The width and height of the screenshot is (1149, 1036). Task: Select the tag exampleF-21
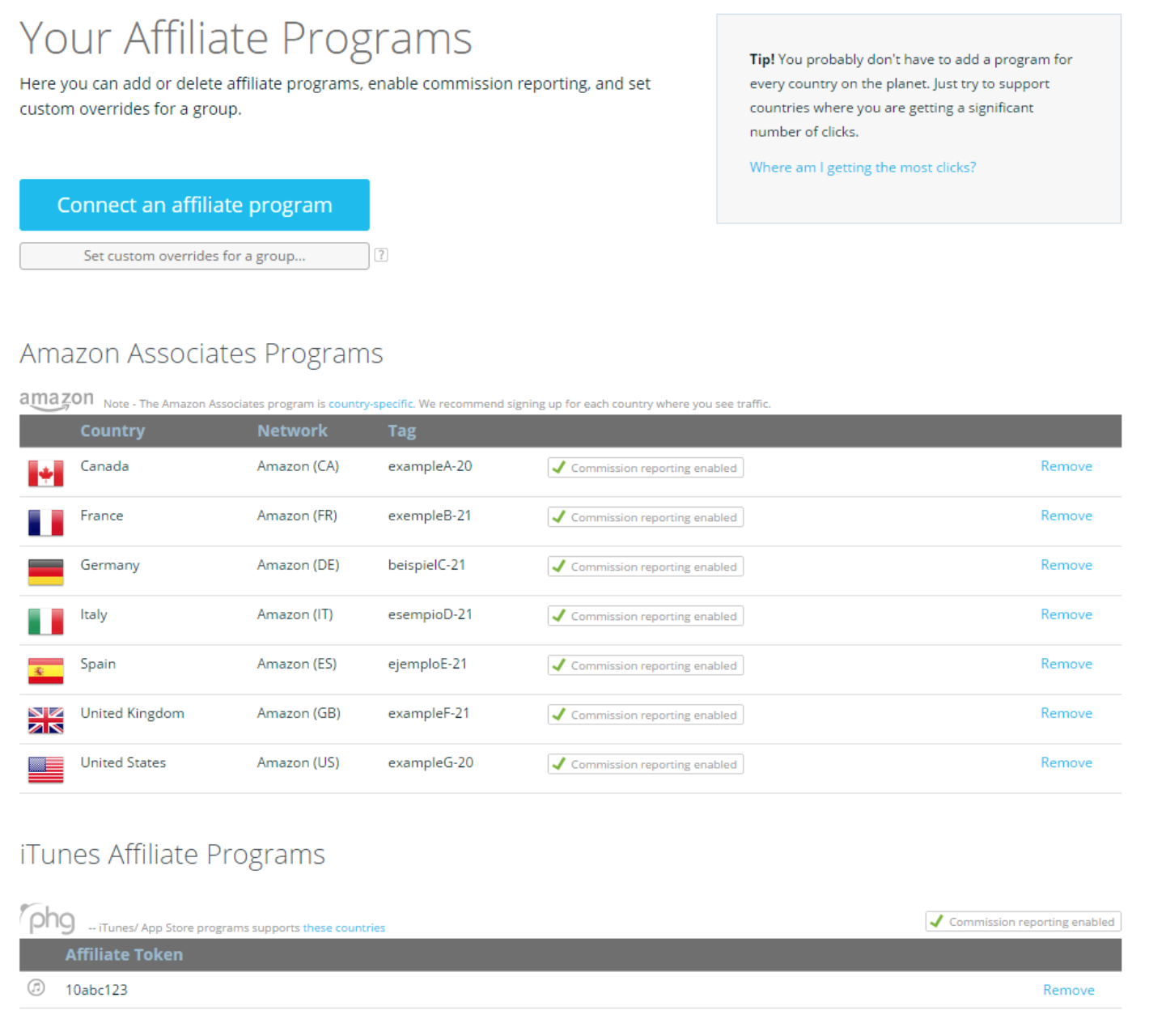[428, 713]
